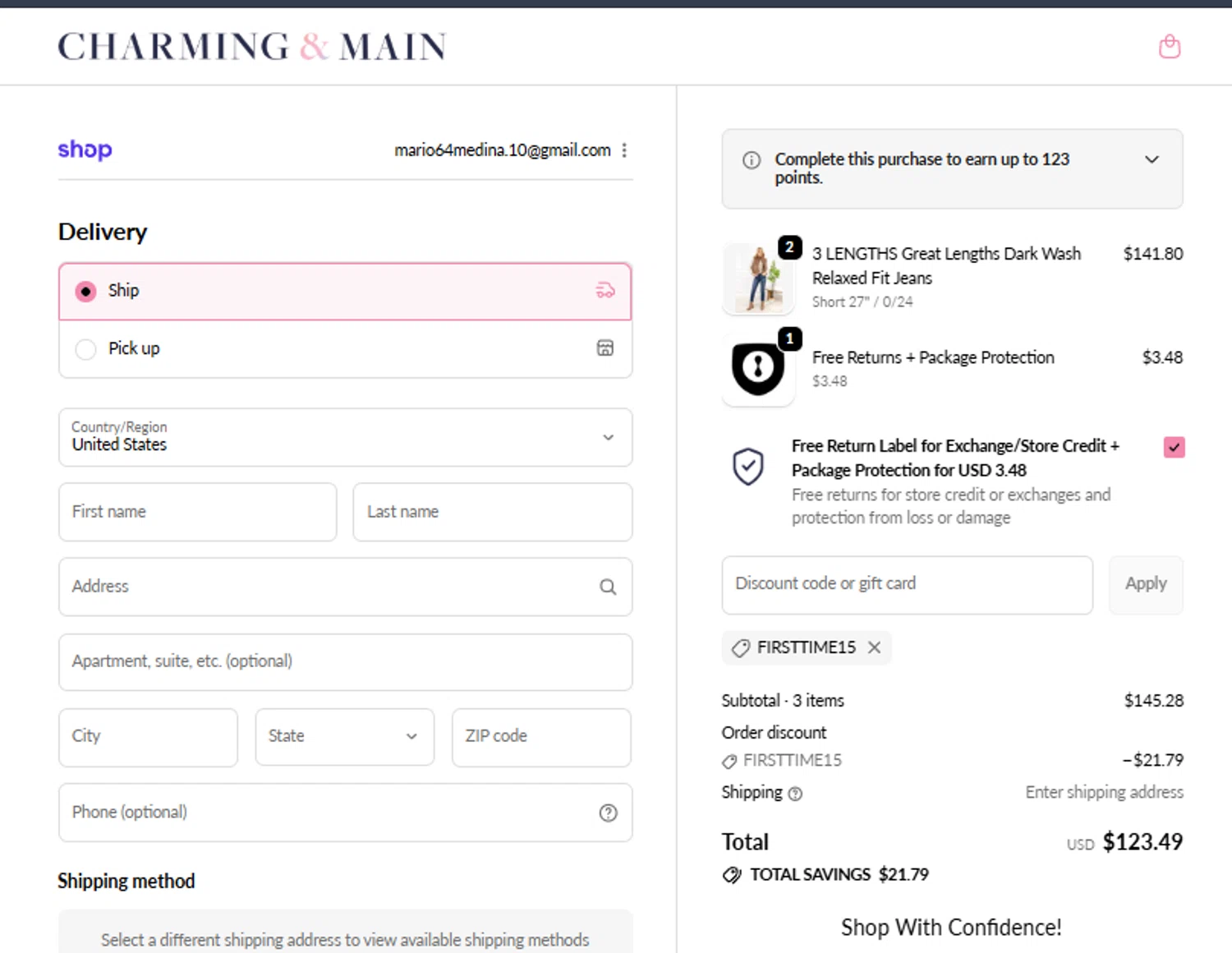
Task: Click the 'Enter shipping address' text
Action: (x=1104, y=792)
